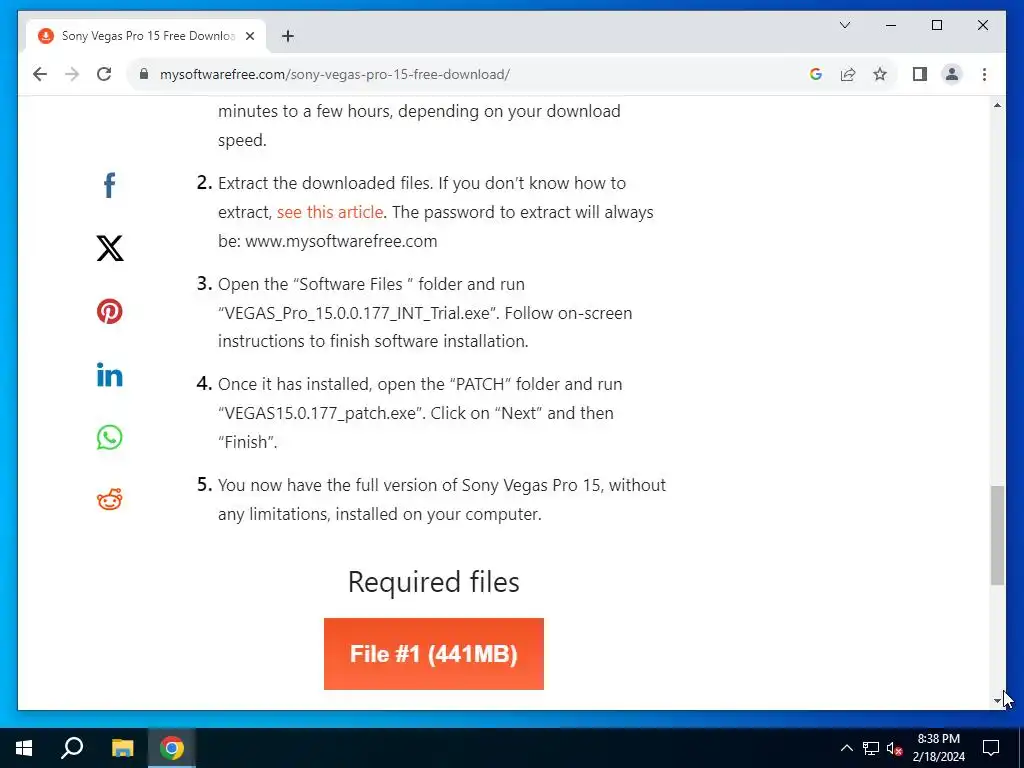1024x768 pixels.
Task: Click the share page icon
Action: [x=848, y=74]
